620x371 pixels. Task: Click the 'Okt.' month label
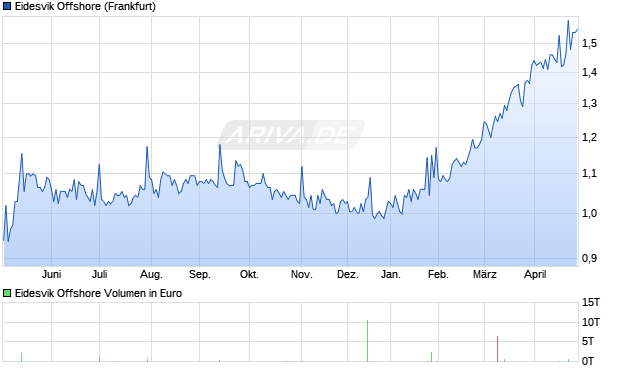(x=250, y=274)
